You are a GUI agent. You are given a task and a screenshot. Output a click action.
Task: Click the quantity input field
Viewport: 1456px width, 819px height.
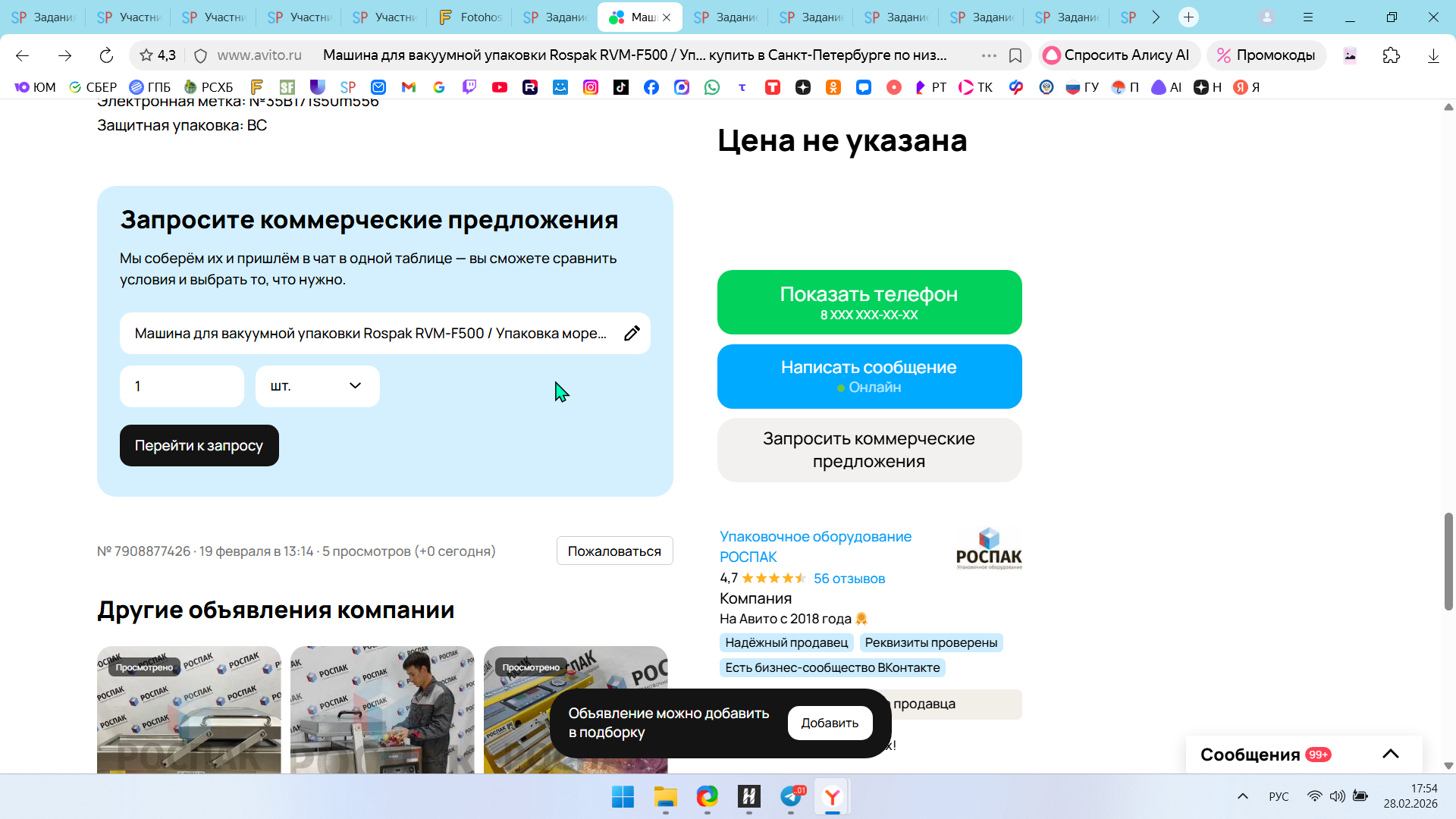182,387
